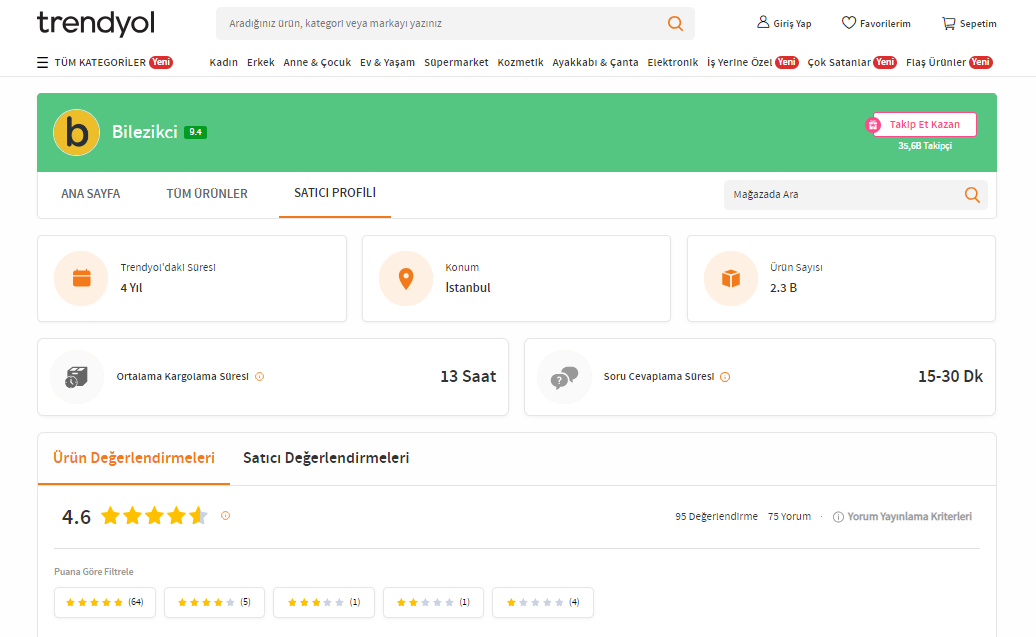Viewport: 1036px width, 637px height.
Task: Filter by one-star reviews (4)
Action: (543, 602)
